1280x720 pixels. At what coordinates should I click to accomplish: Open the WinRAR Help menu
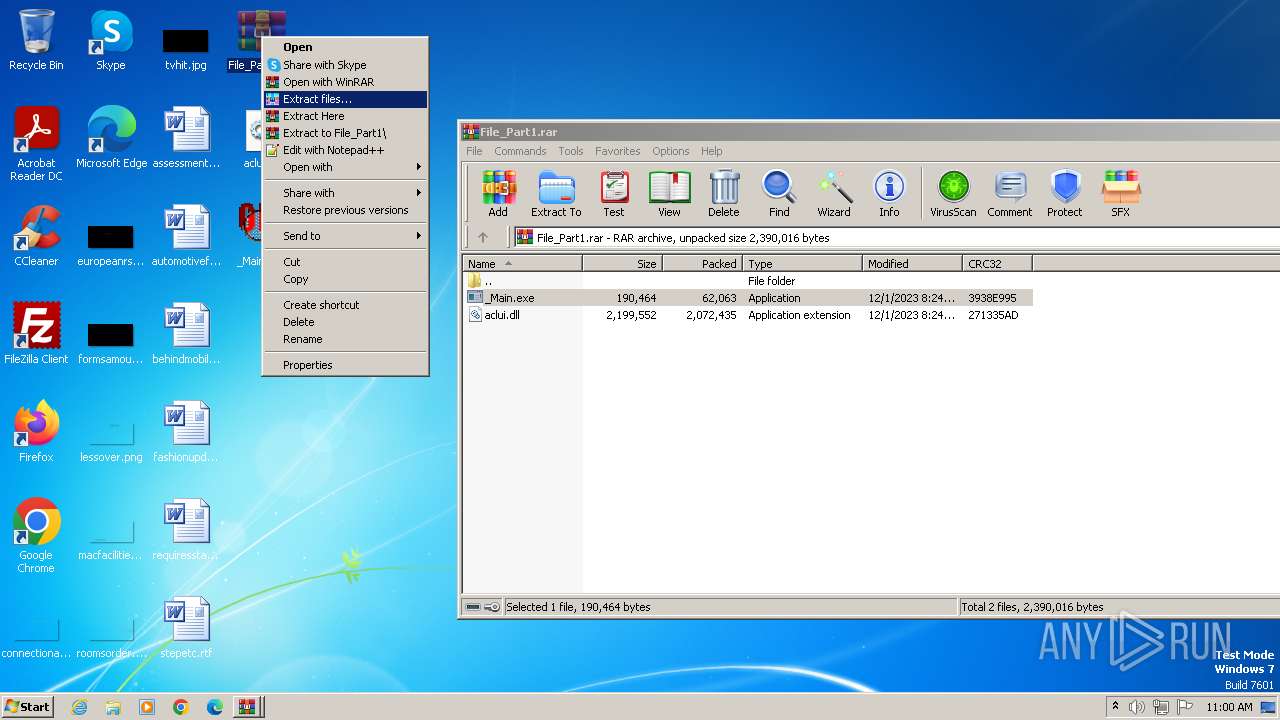click(x=712, y=151)
